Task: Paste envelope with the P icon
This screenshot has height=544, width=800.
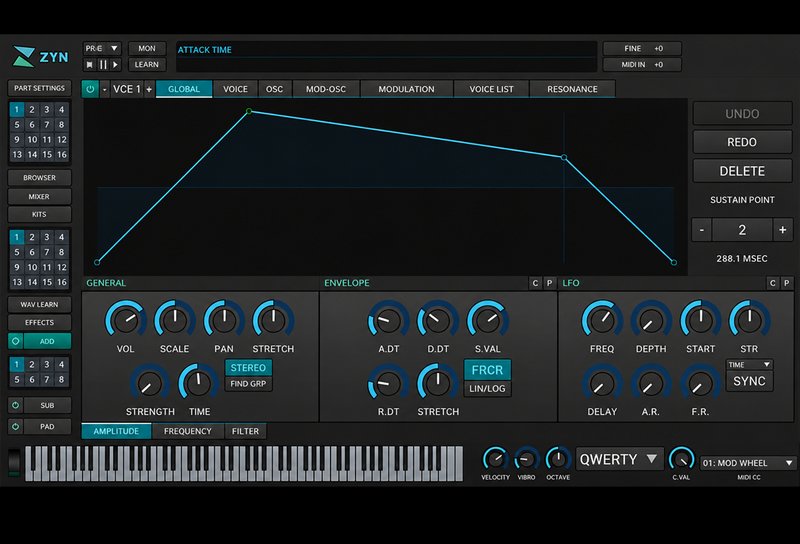Action: click(x=549, y=283)
